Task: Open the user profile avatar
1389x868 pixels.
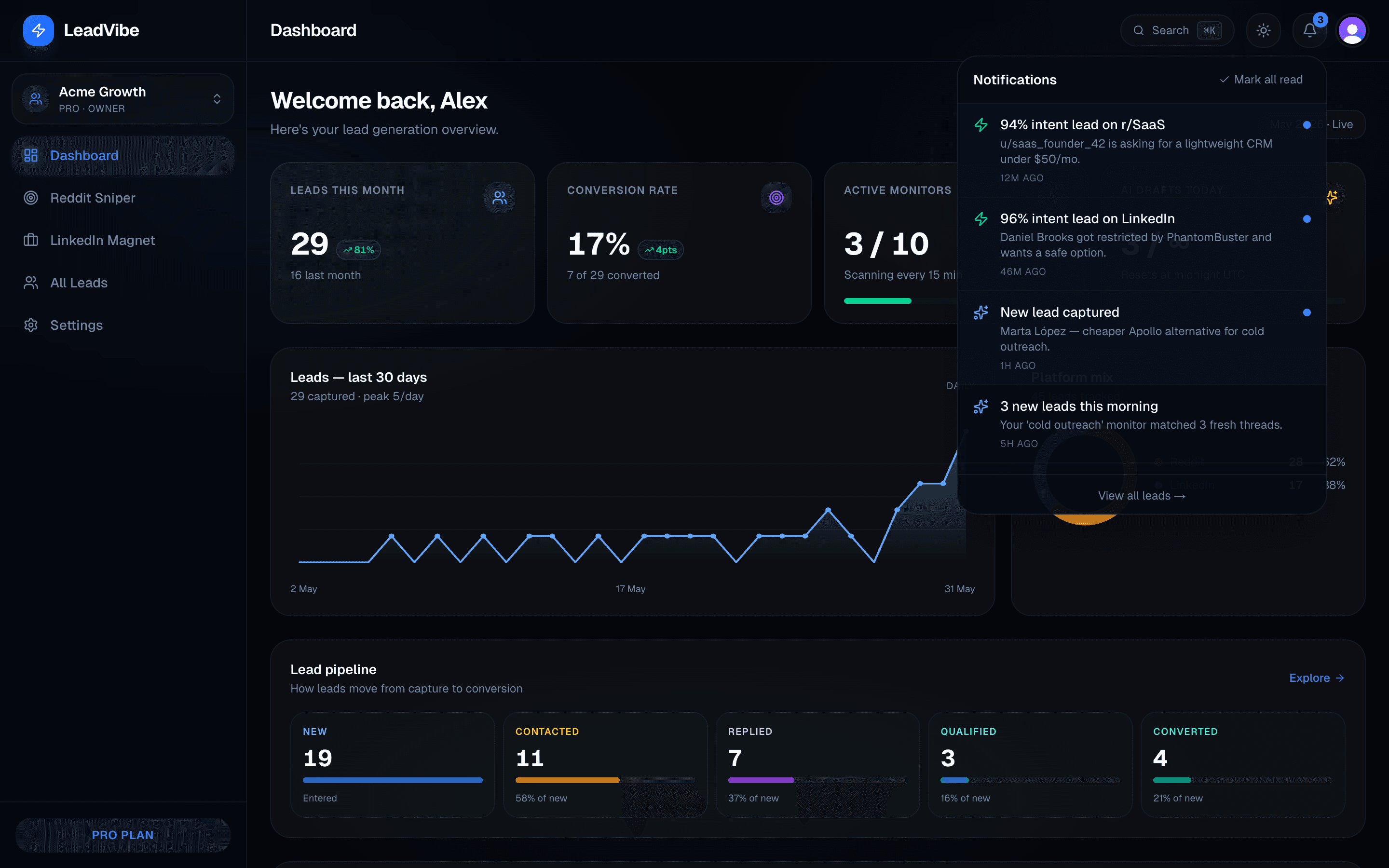Action: coord(1352,30)
